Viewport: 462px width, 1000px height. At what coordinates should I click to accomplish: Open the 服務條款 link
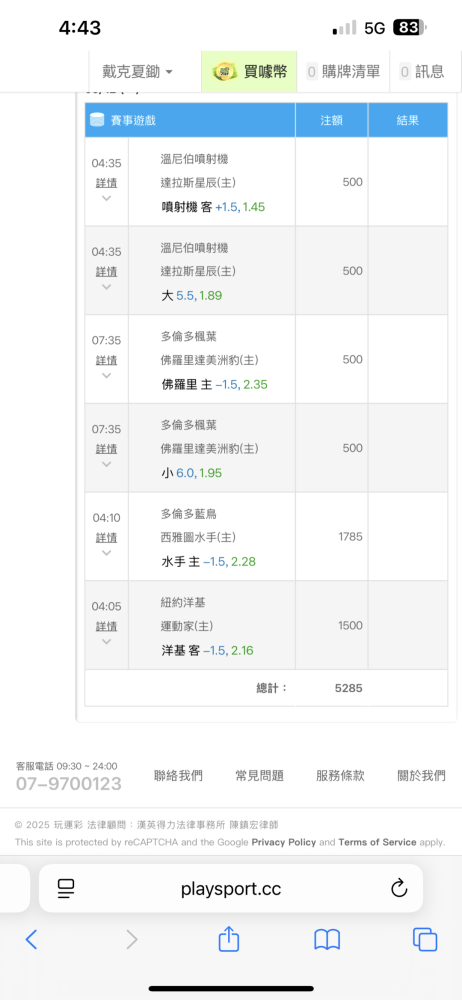[x=340, y=776]
